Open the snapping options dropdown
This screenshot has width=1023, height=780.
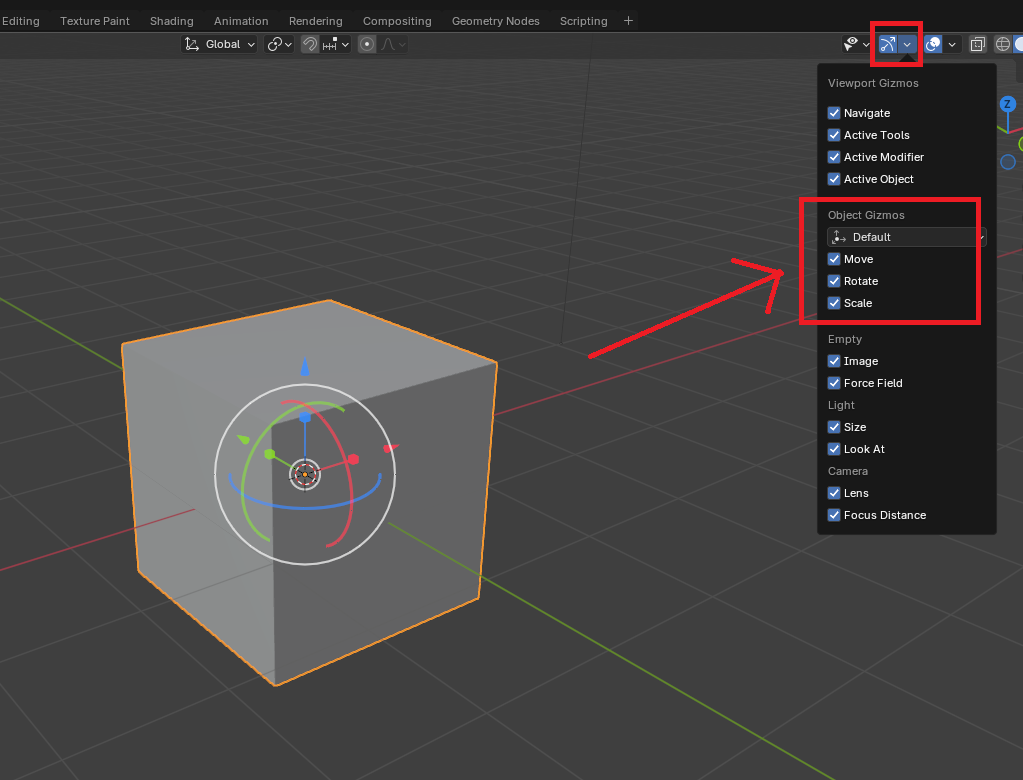tap(337, 44)
